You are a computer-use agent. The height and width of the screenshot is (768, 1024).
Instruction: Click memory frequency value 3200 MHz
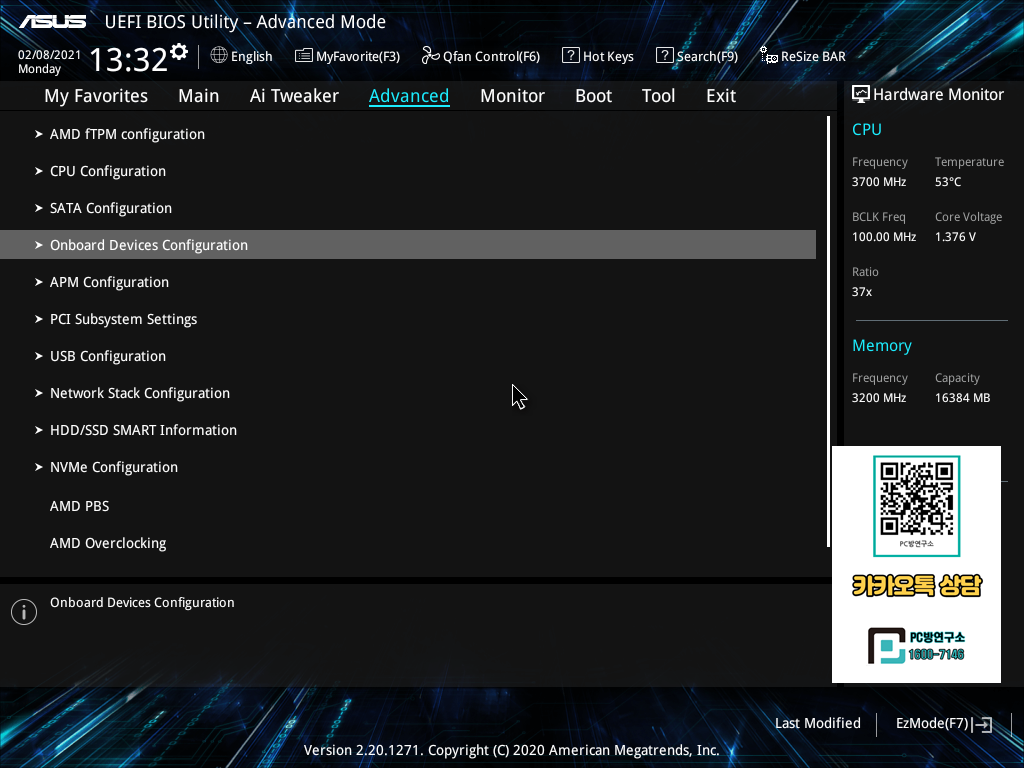(x=879, y=398)
